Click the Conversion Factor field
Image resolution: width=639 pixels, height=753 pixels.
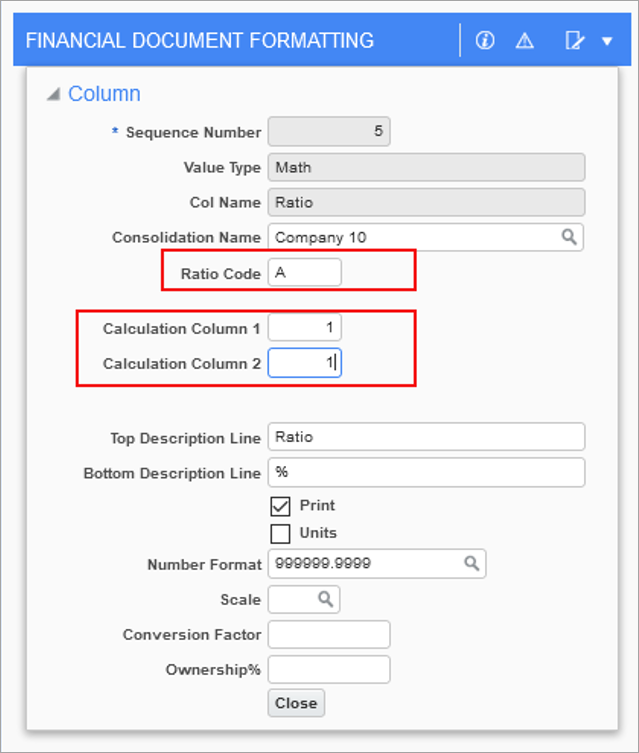(x=329, y=634)
